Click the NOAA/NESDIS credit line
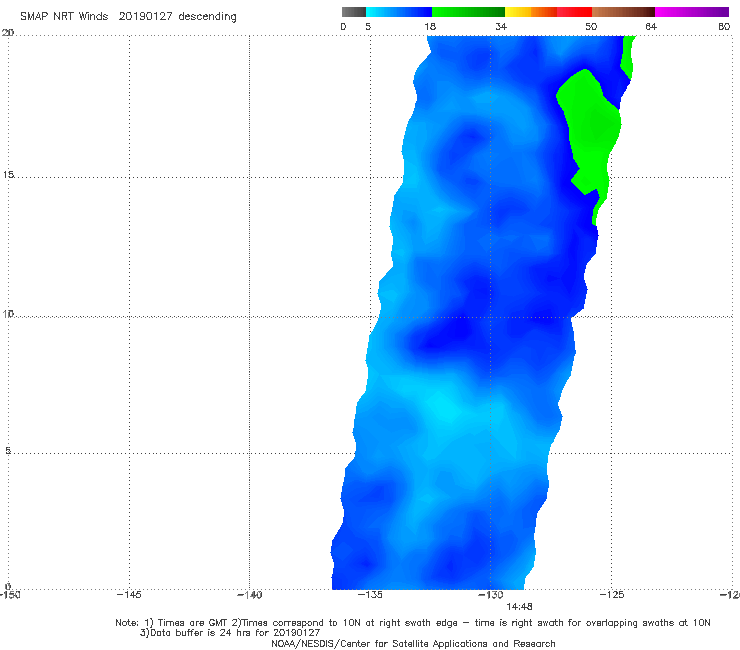Viewport: 740px width, 650px height. coord(413,644)
